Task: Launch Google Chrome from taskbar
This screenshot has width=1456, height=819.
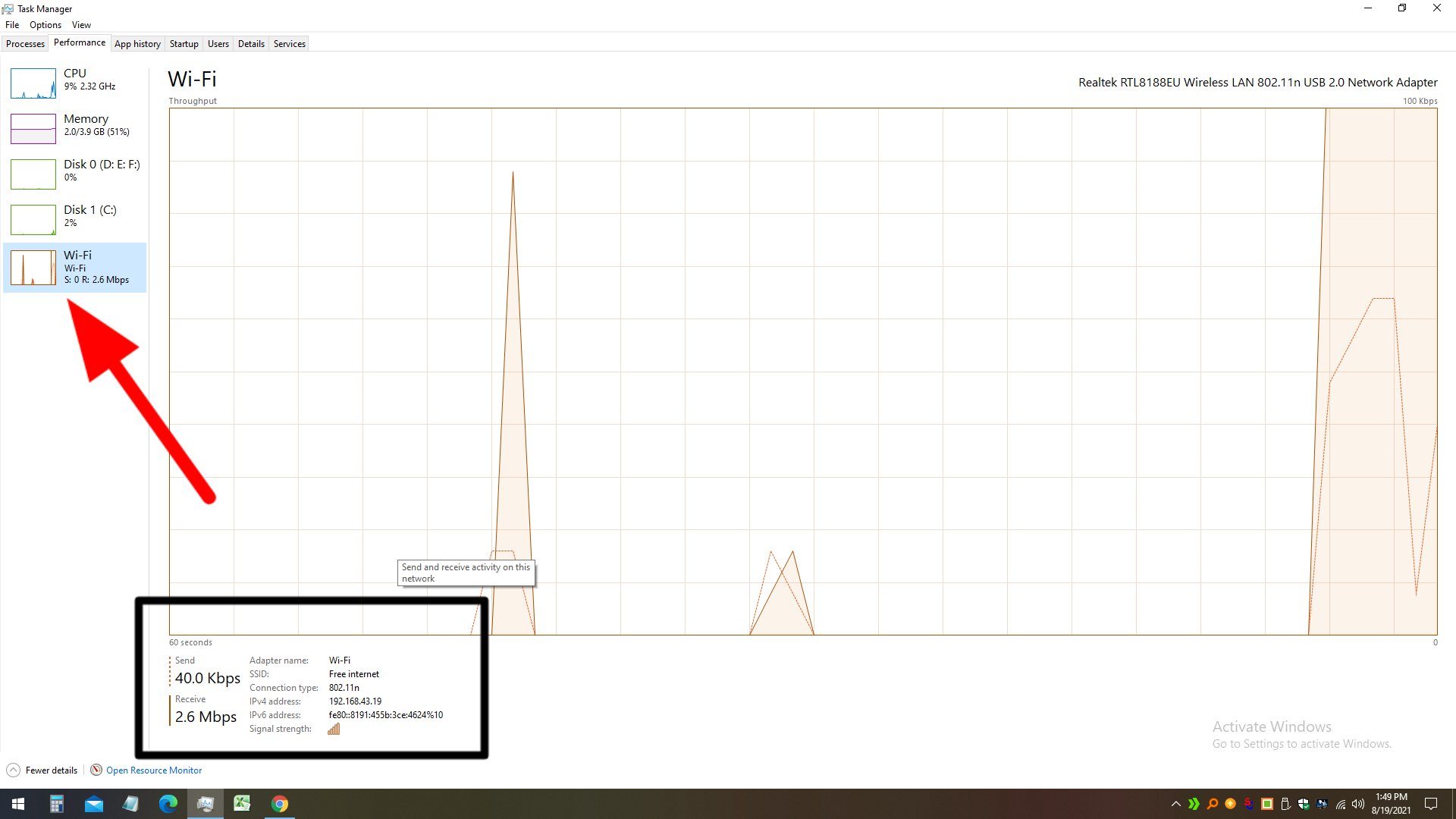Action: click(279, 804)
